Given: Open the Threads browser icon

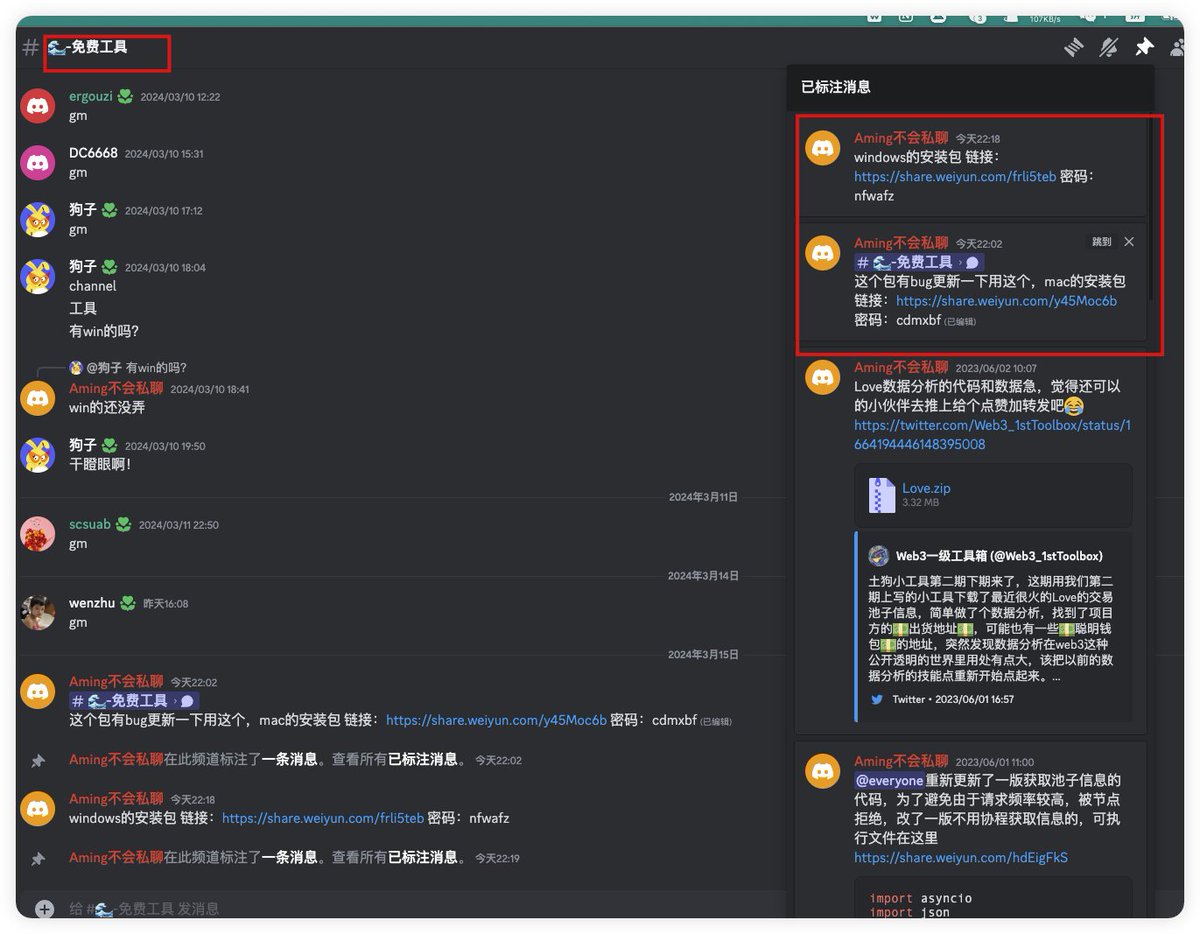Looking at the screenshot, I should (1075, 47).
